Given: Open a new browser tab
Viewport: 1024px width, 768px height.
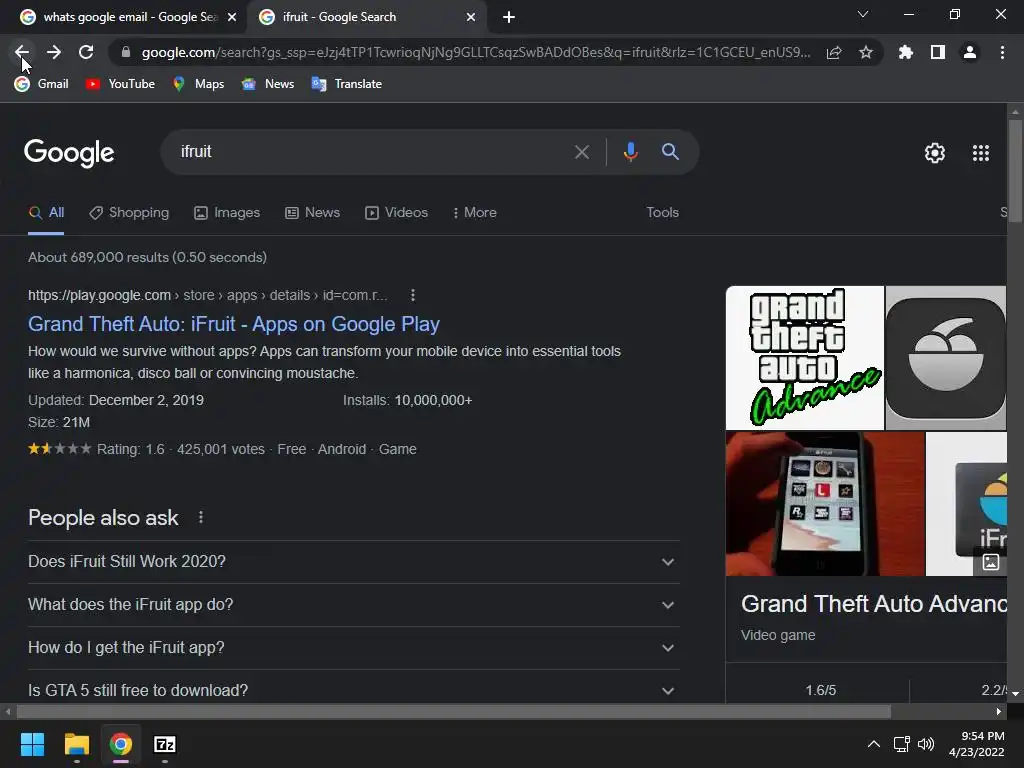Looking at the screenshot, I should coord(509,17).
